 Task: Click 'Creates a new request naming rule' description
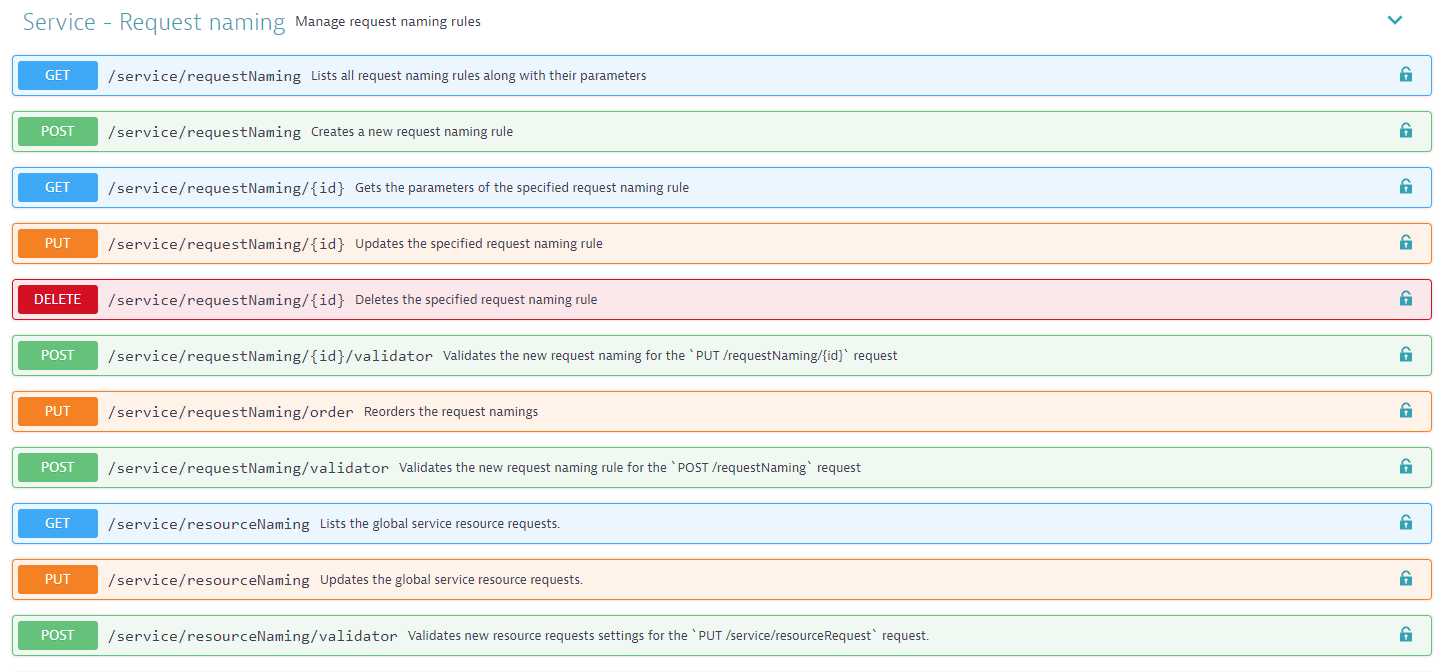coord(411,132)
